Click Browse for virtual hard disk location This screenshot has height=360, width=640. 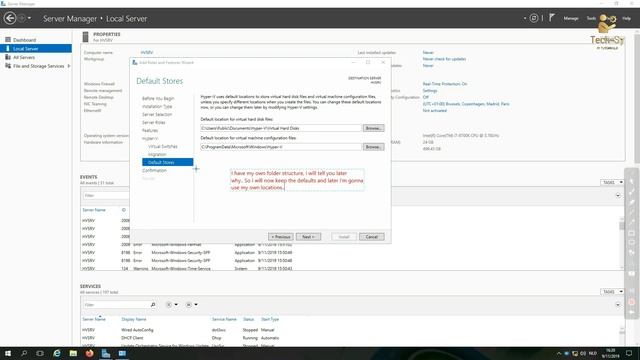[373, 128]
